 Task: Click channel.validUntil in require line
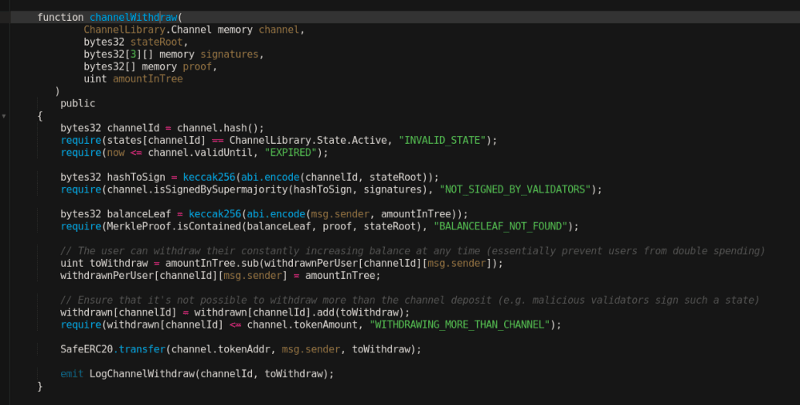(x=200, y=153)
